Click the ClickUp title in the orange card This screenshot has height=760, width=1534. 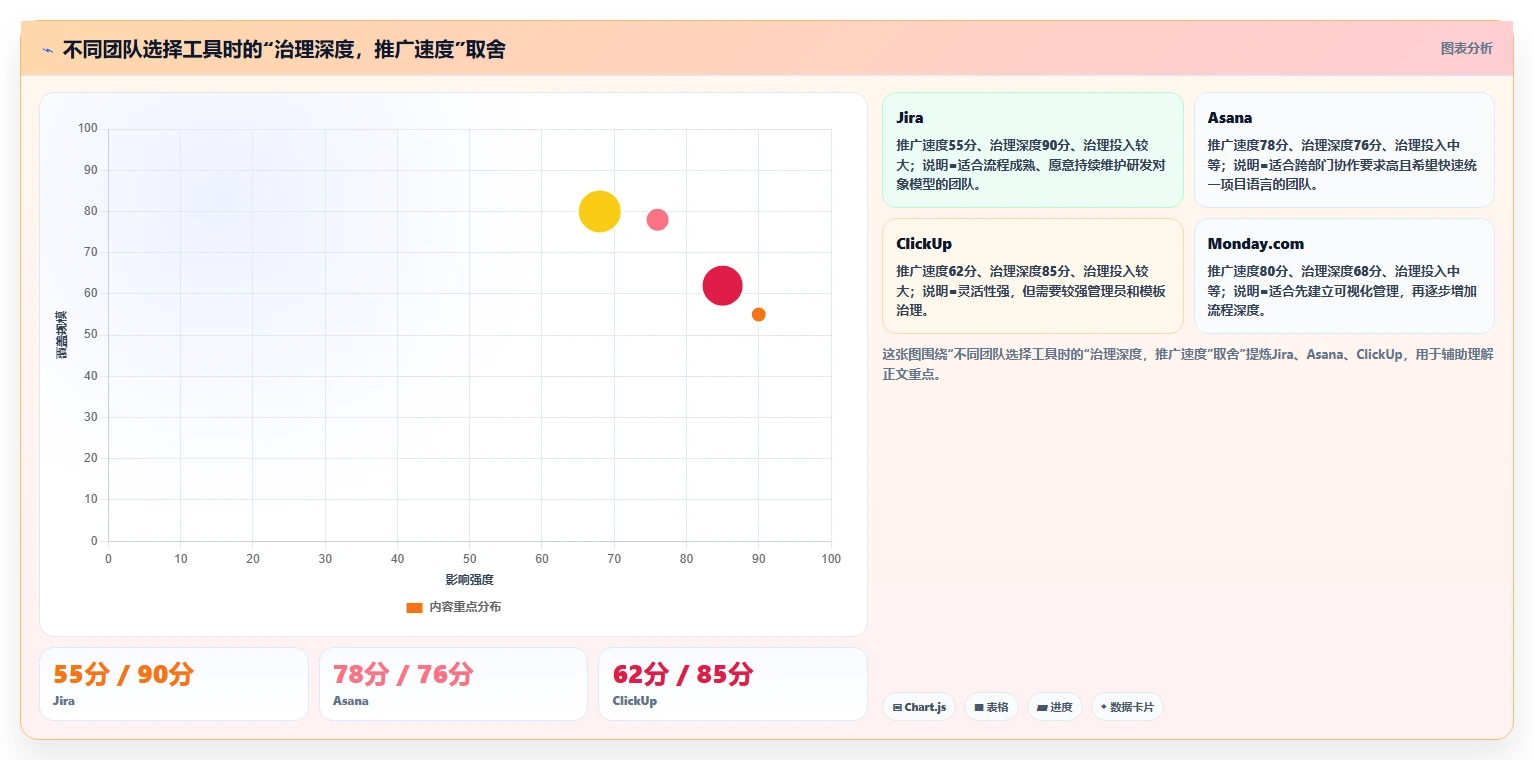click(924, 244)
